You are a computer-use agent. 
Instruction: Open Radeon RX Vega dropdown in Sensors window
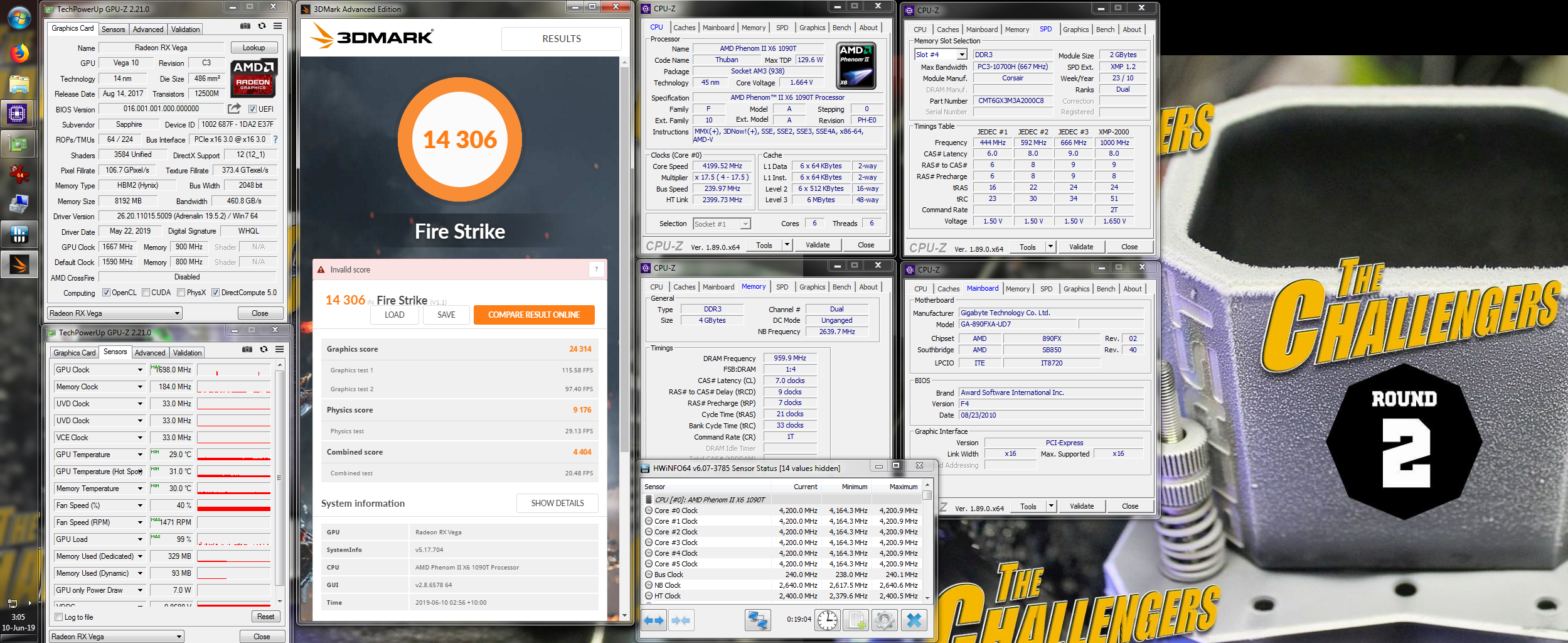pyautogui.click(x=117, y=637)
